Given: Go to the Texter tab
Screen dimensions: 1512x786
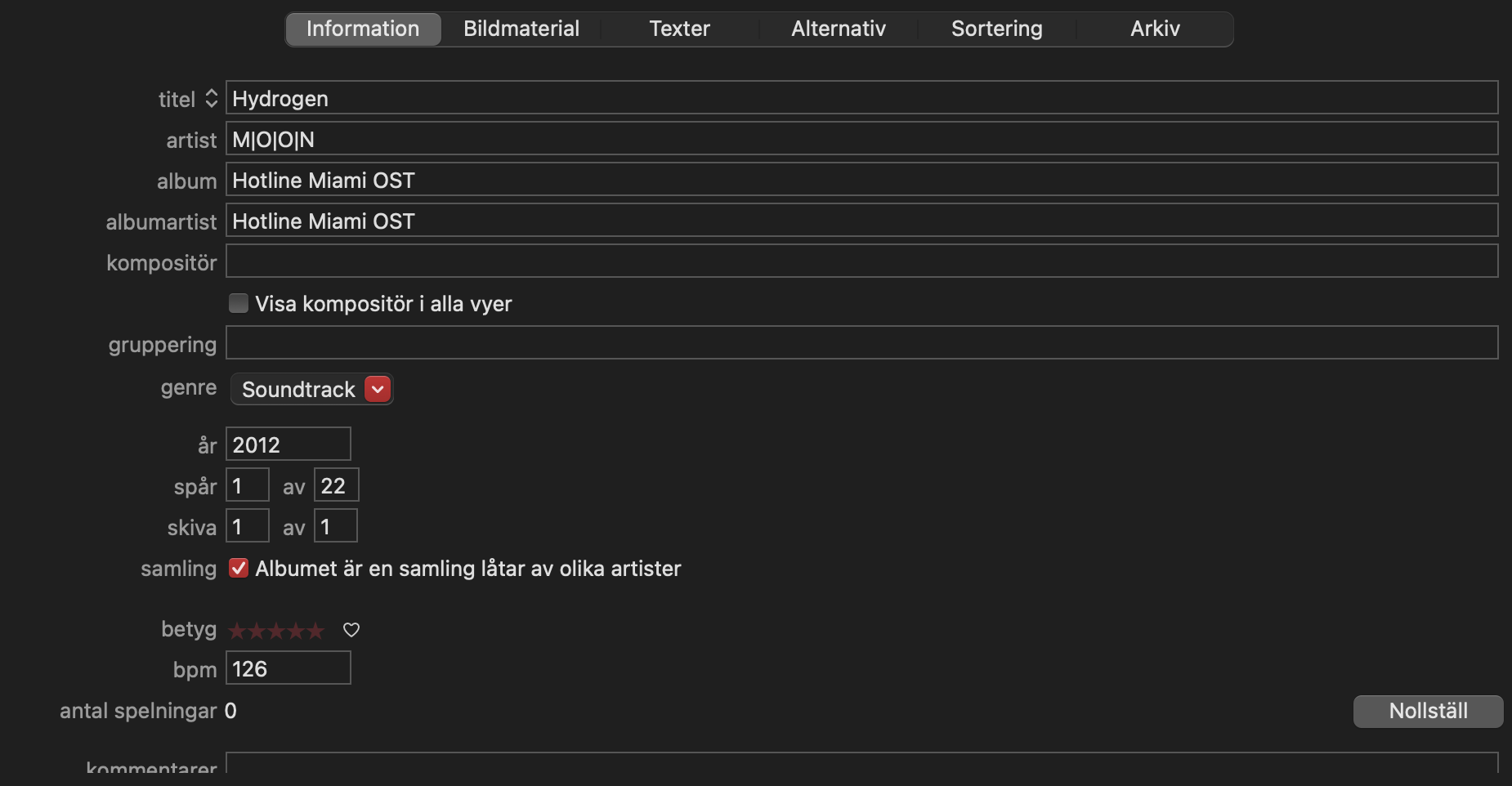Looking at the screenshot, I should point(680,29).
